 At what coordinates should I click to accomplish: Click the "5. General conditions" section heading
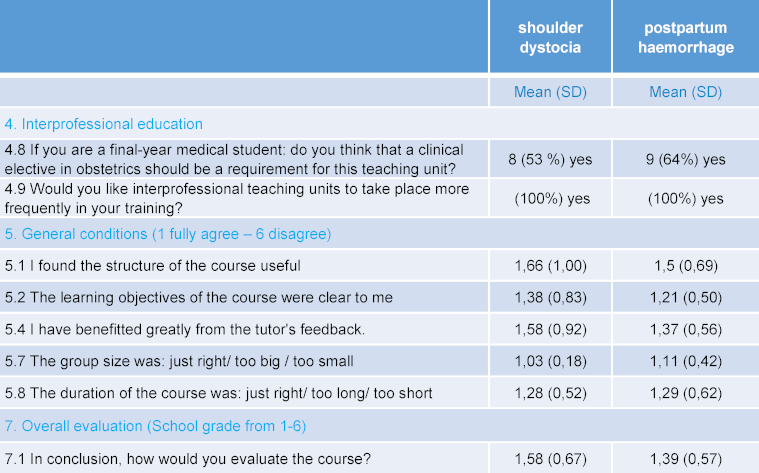pyautogui.click(x=167, y=234)
